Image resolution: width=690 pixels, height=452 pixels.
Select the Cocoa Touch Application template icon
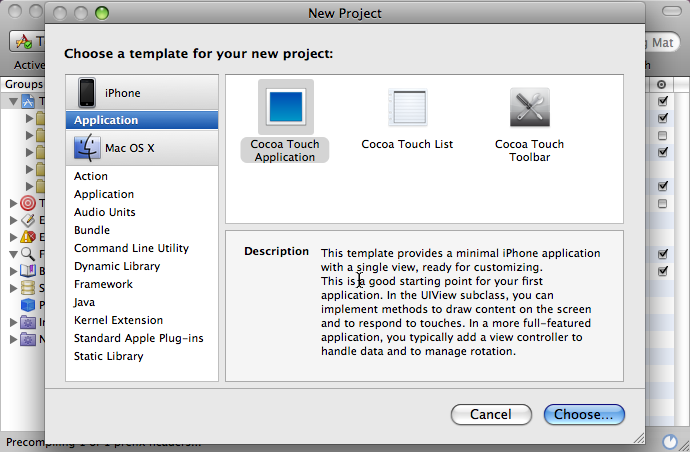click(x=286, y=107)
